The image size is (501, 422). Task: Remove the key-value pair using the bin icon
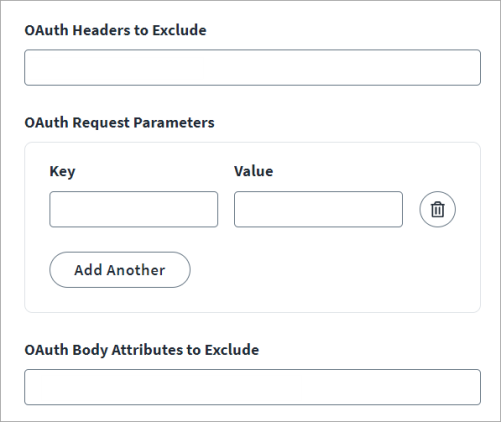tap(437, 209)
